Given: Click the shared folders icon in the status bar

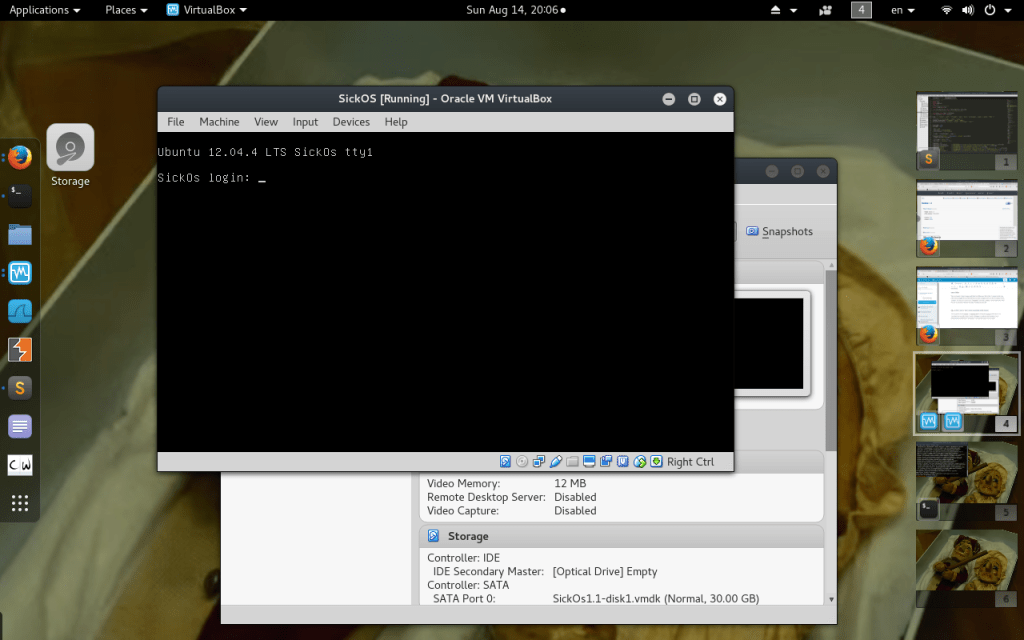Looking at the screenshot, I should tap(572, 461).
